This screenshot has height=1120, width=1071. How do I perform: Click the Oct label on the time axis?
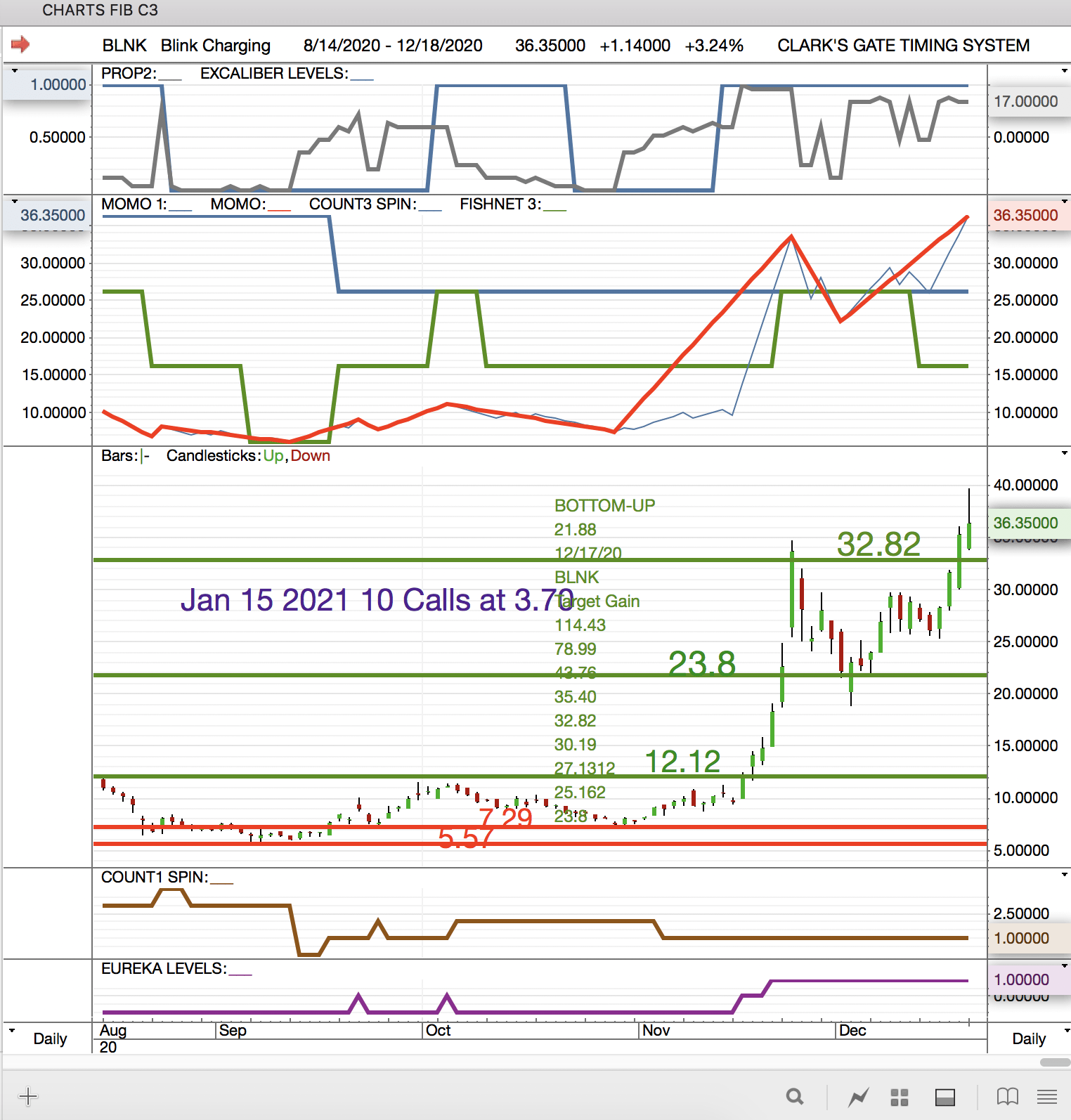point(439,1031)
